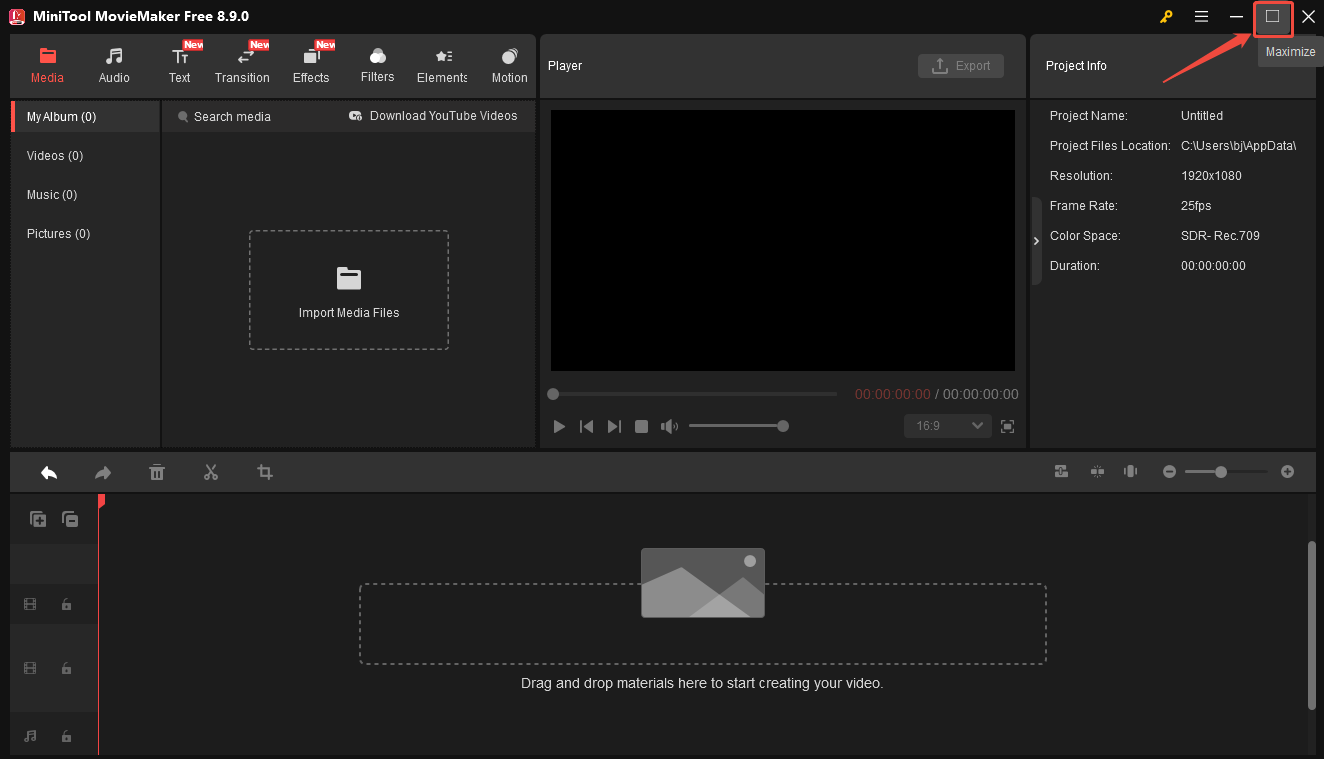Toggle the lock on the music track
This screenshot has height=759, width=1324.
pyautogui.click(x=66, y=736)
